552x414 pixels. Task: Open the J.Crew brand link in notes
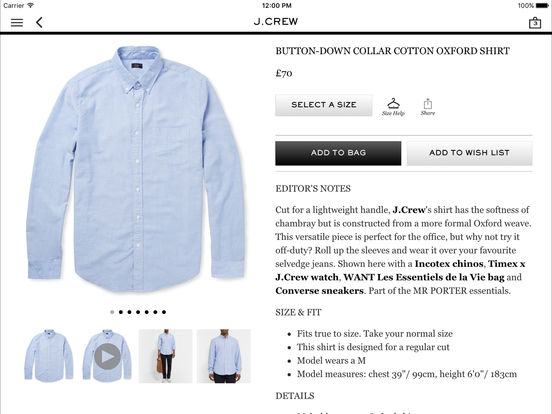click(x=409, y=210)
